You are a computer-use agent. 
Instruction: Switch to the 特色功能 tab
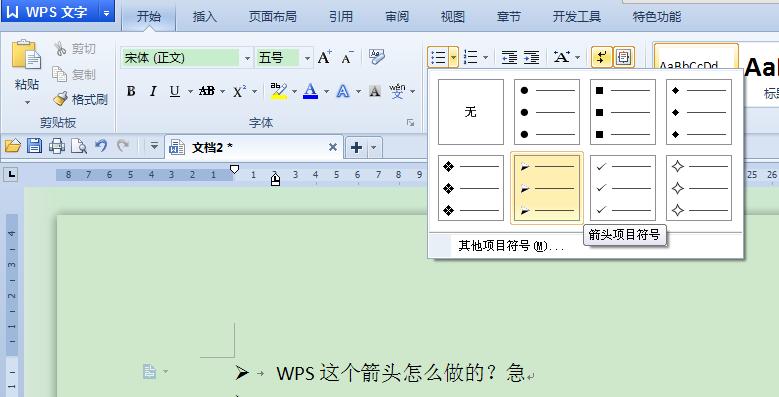(657, 16)
